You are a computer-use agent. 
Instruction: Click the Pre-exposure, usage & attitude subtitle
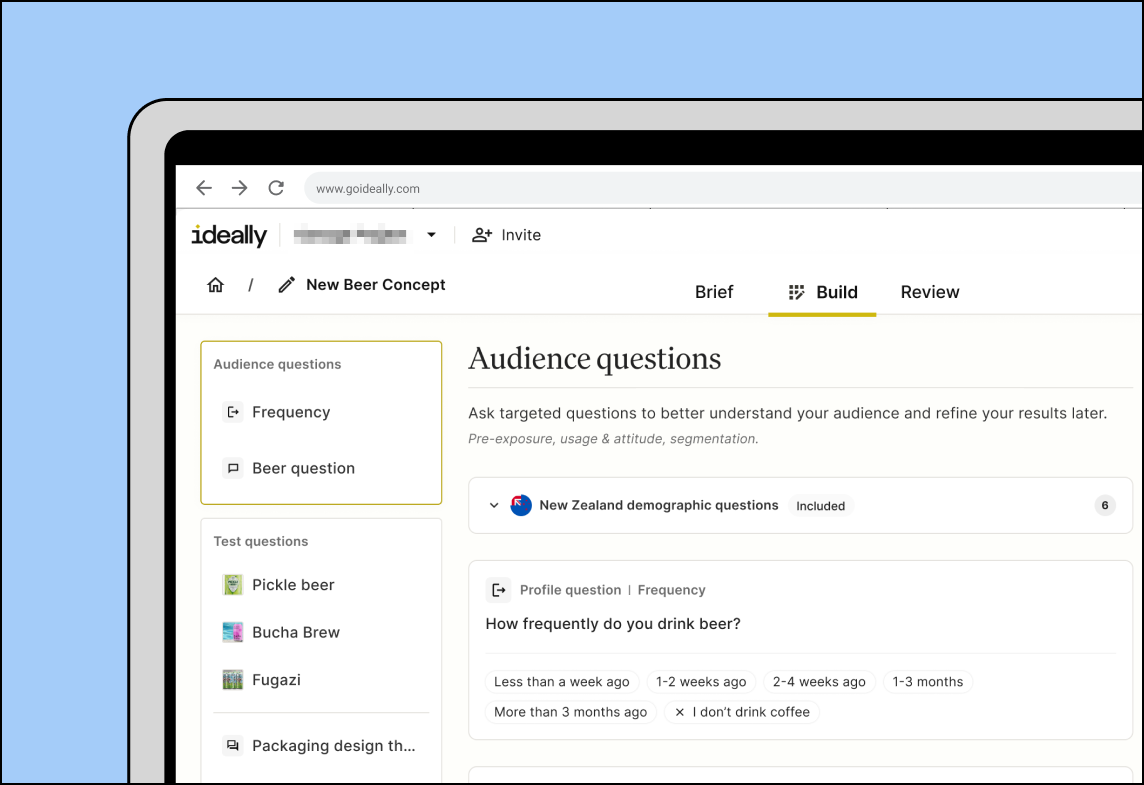pos(614,438)
